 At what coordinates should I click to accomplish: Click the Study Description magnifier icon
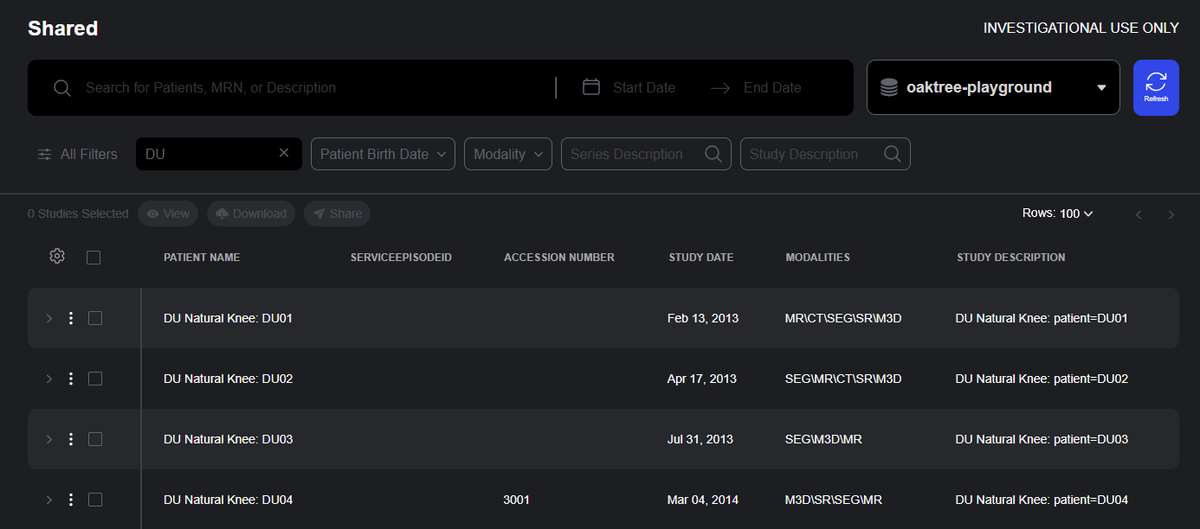click(x=893, y=154)
